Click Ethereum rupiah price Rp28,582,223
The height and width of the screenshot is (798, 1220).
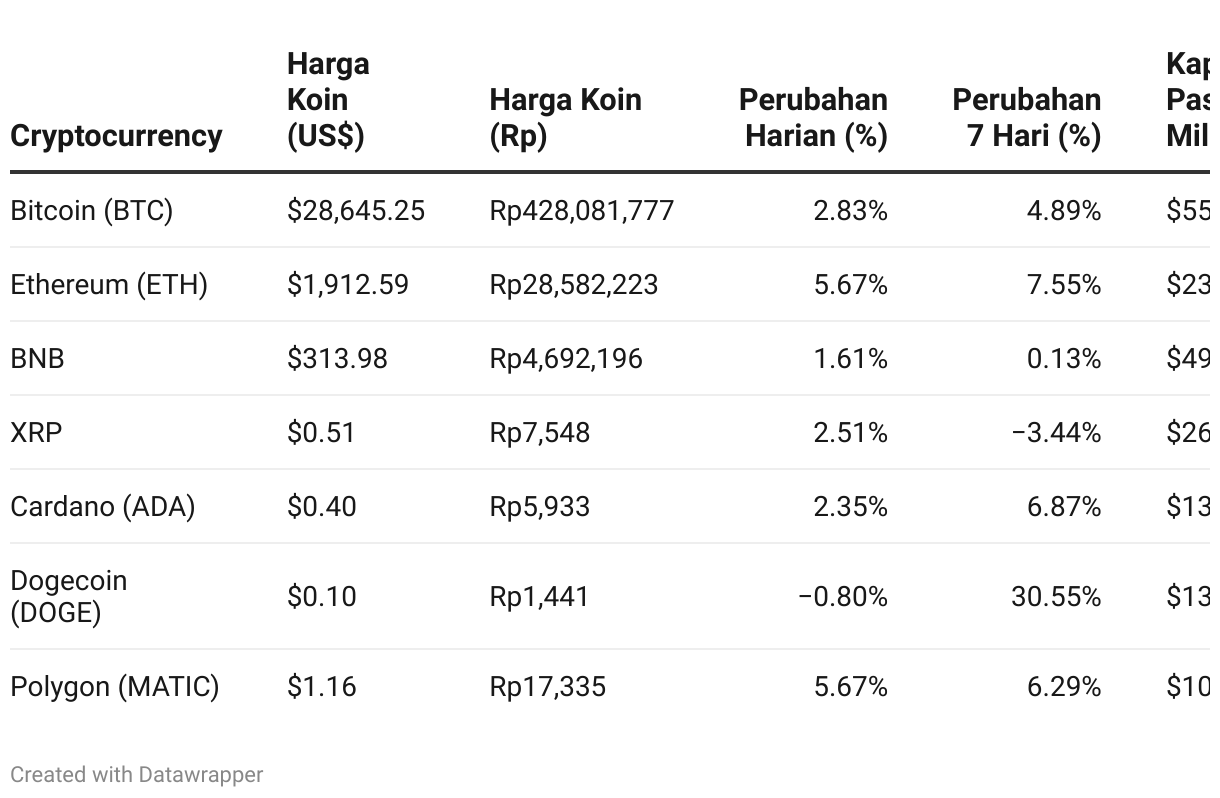(574, 285)
